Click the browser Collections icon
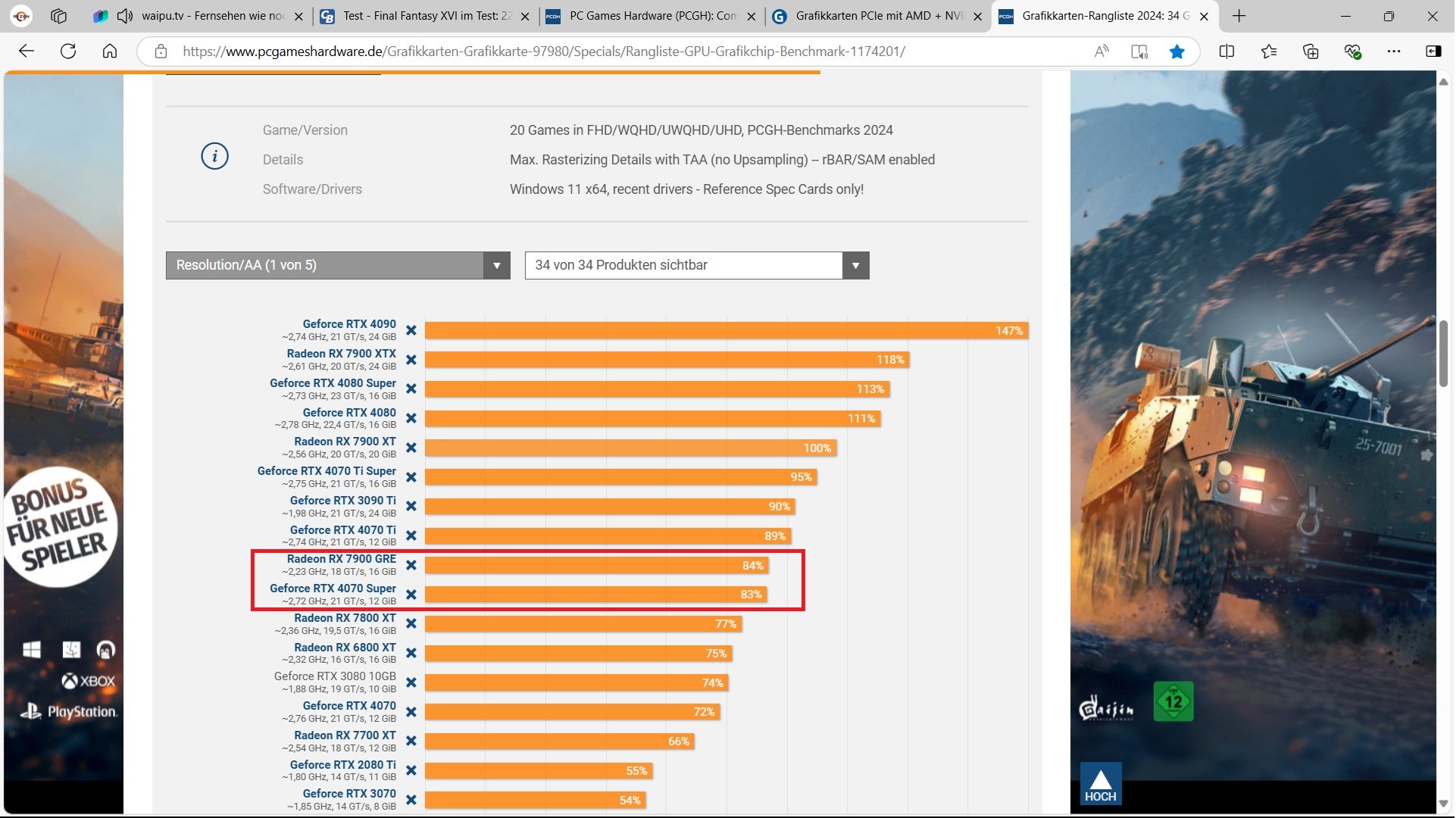 tap(1310, 52)
